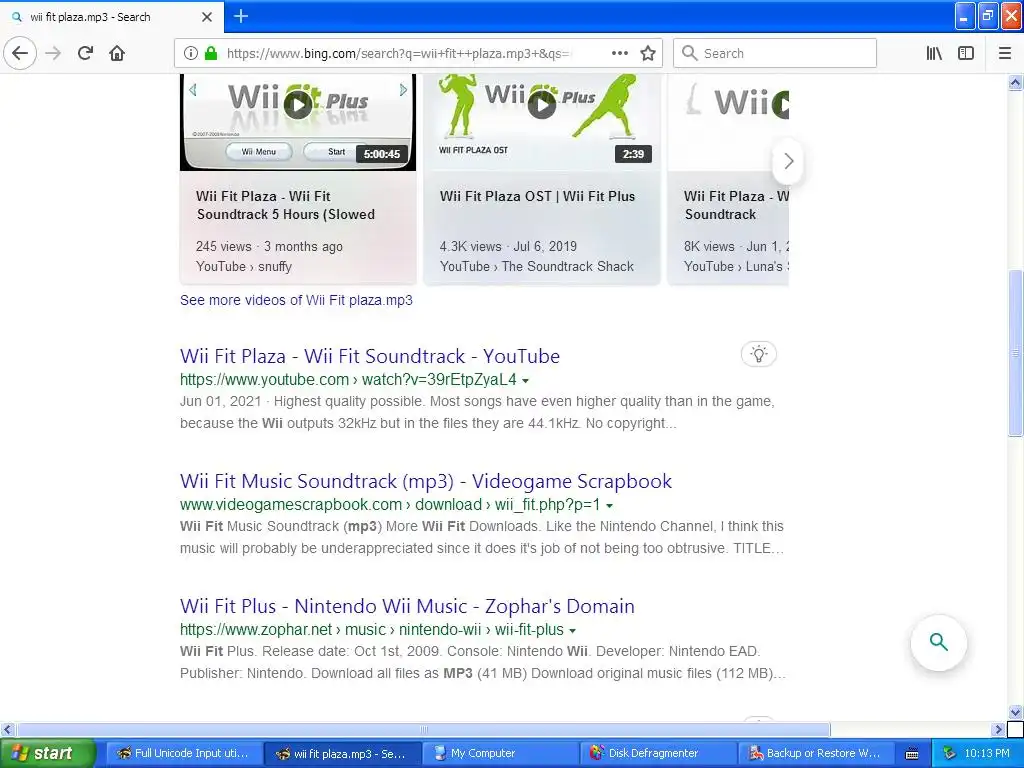Screen dimensions: 1024x768
Task: Show site information icon in address bar
Action: pyautogui.click(x=190, y=53)
